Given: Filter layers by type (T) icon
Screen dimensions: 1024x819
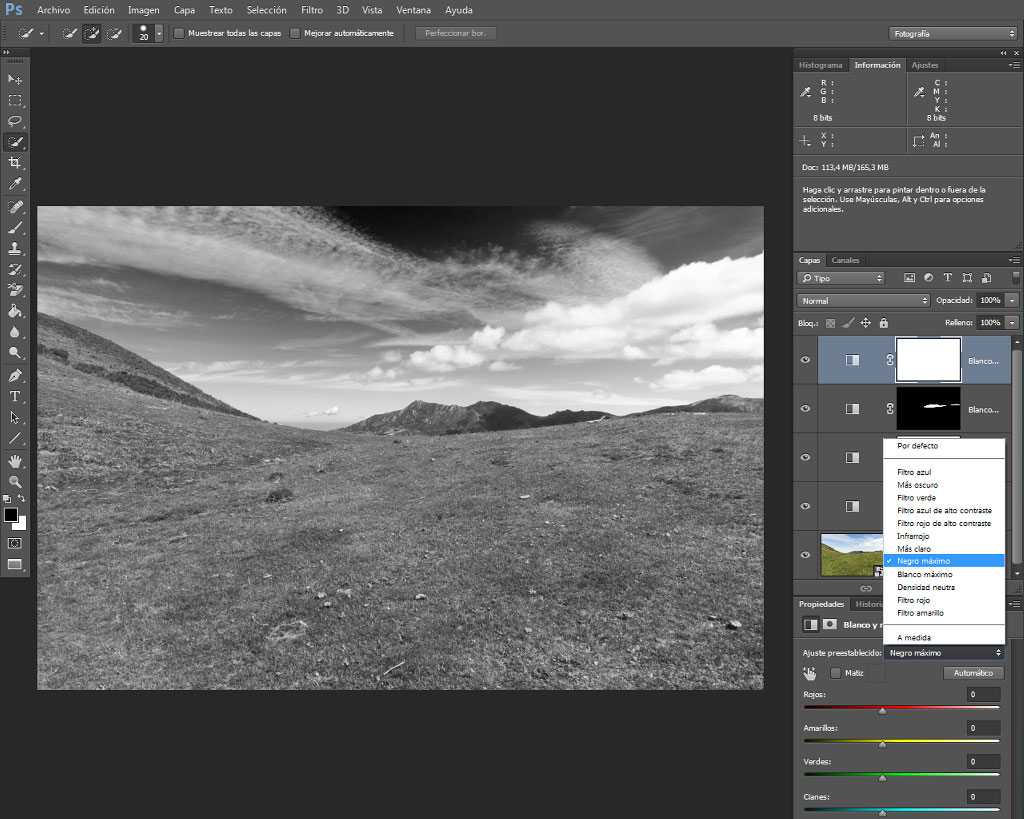Looking at the screenshot, I should 948,278.
